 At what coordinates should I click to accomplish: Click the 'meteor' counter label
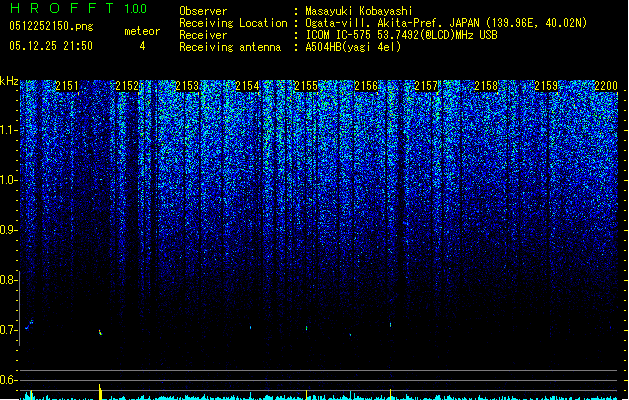click(142, 31)
